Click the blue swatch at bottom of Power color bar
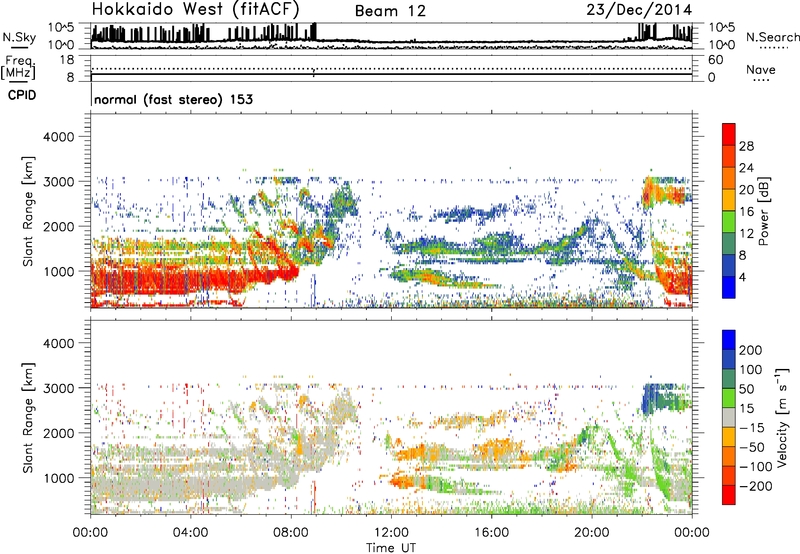 pos(729,287)
